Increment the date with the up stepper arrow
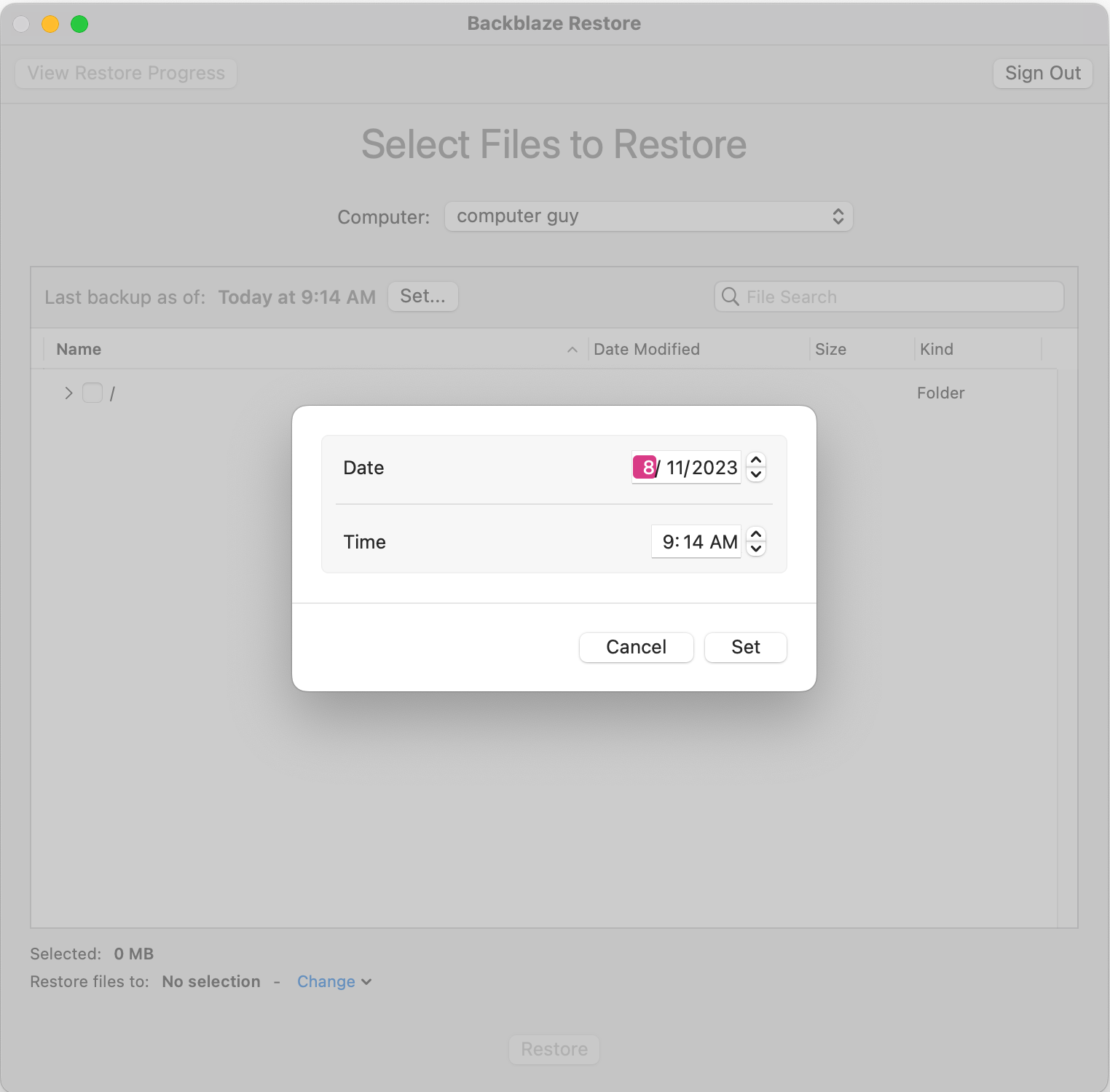The width and height of the screenshot is (1110, 1092). (756, 460)
